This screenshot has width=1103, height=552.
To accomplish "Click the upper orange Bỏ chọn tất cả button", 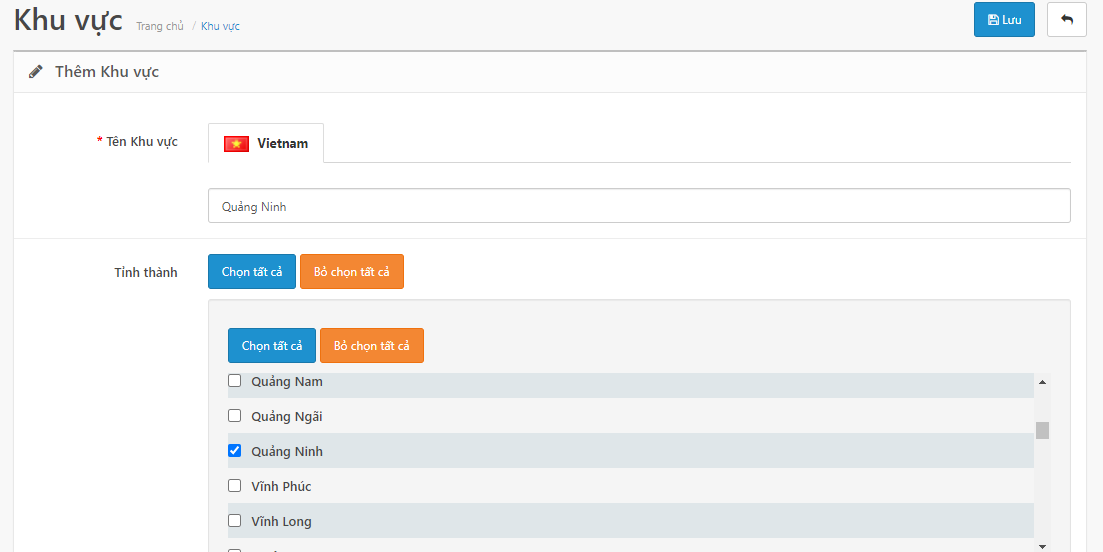I will click(352, 271).
